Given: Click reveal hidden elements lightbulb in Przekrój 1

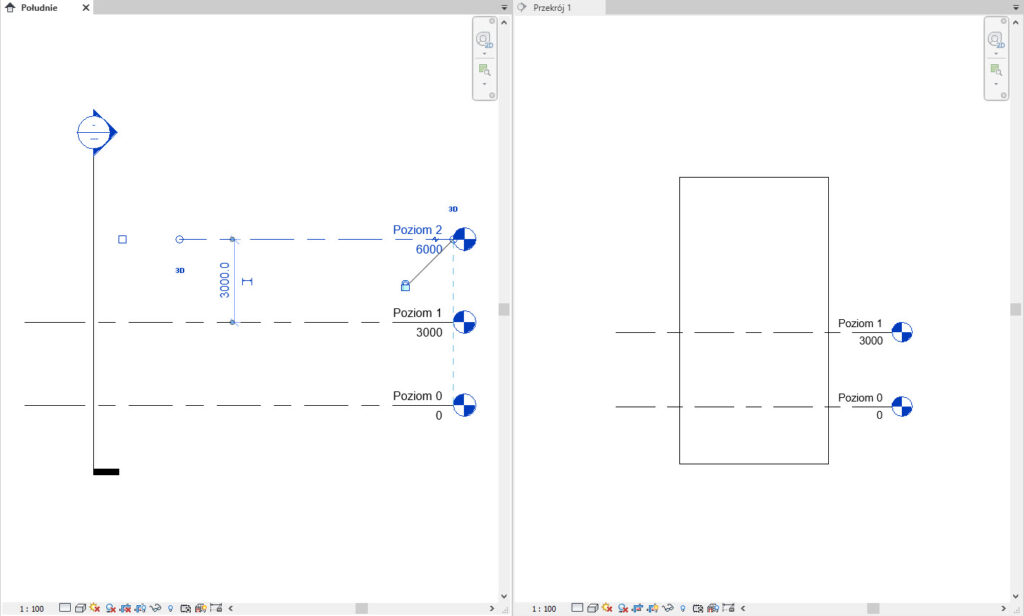Looking at the screenshot, I should [x=682, y=608].
